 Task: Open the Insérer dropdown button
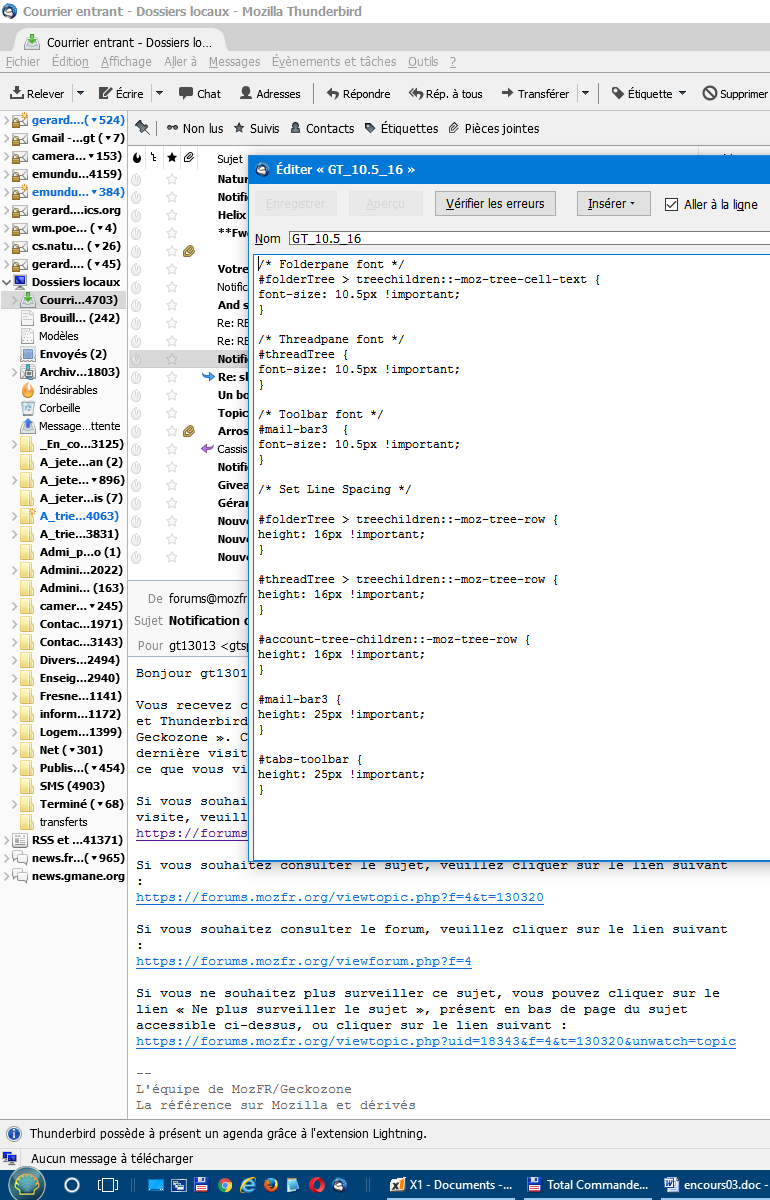pyautogui.click(x=613, y=203)
